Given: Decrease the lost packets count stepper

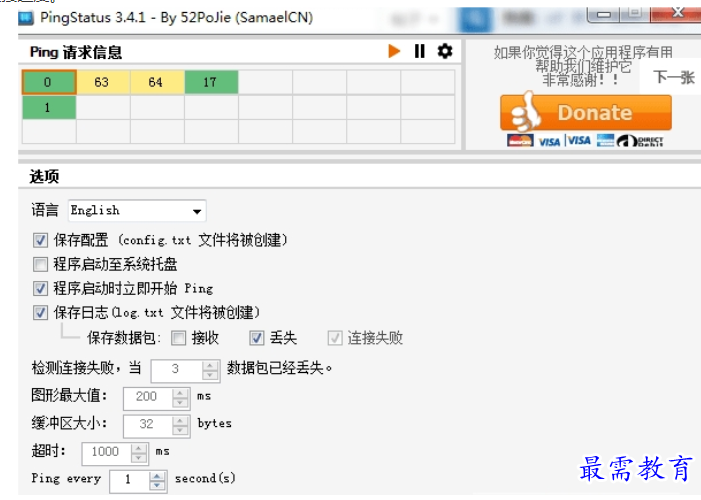Looking at the screenshot, I should point(210,376).
